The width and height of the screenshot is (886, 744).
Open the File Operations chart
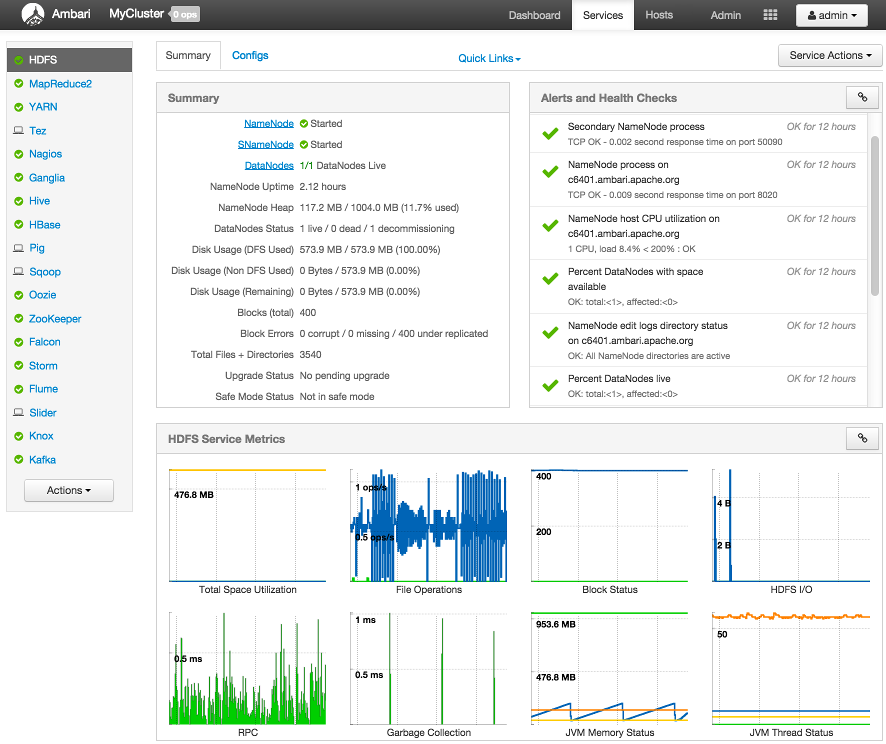coord(429,531)
